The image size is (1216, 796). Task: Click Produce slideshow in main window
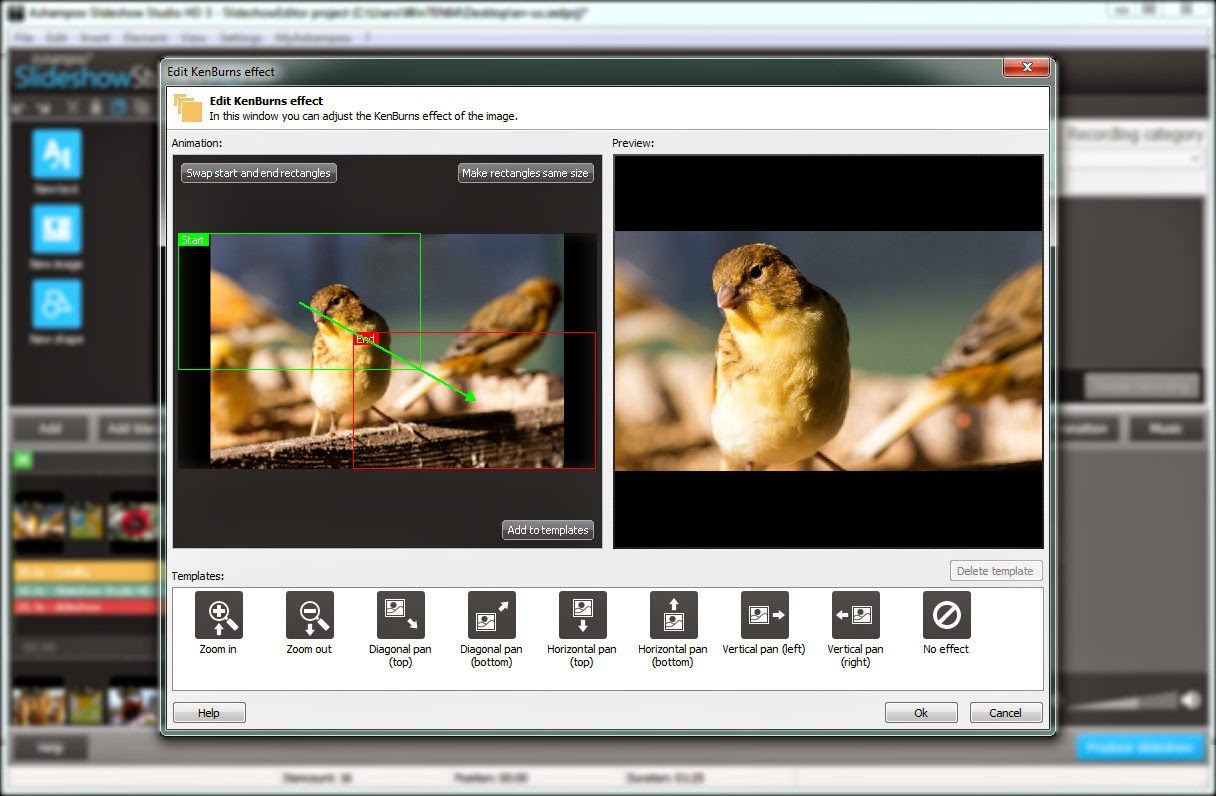point(1141,748)
